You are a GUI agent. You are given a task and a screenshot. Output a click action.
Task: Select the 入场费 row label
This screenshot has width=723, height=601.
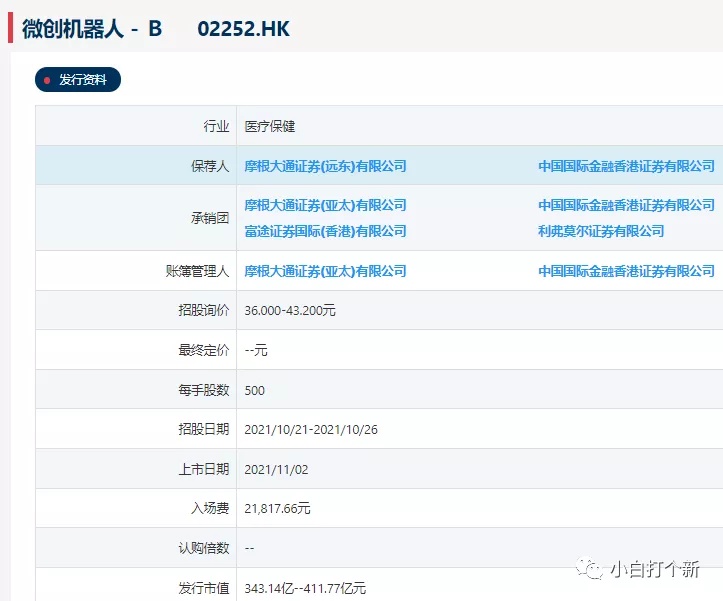click(210, 509)
